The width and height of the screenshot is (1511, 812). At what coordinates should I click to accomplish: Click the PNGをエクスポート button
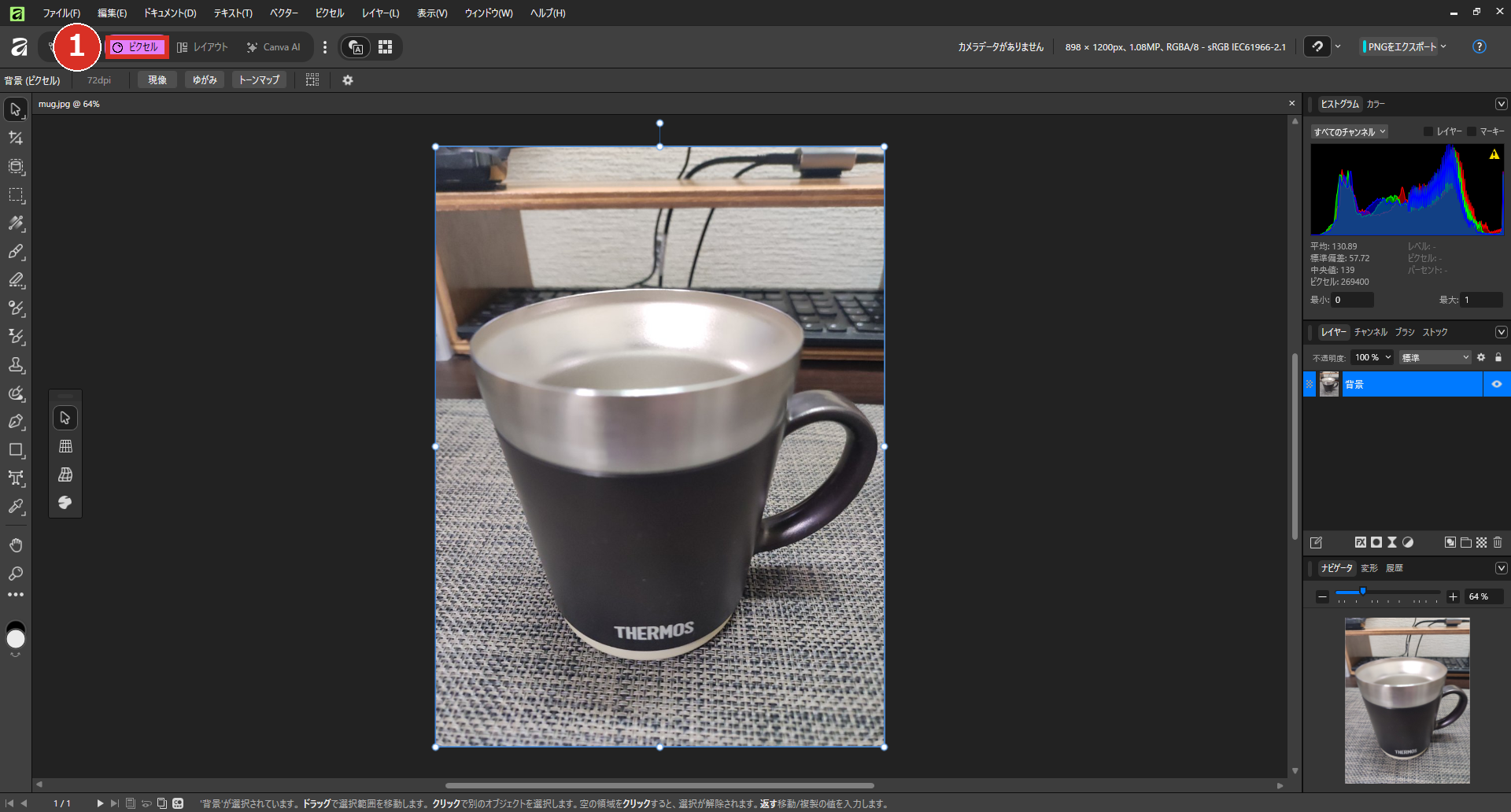click(x=1401, y=46)
